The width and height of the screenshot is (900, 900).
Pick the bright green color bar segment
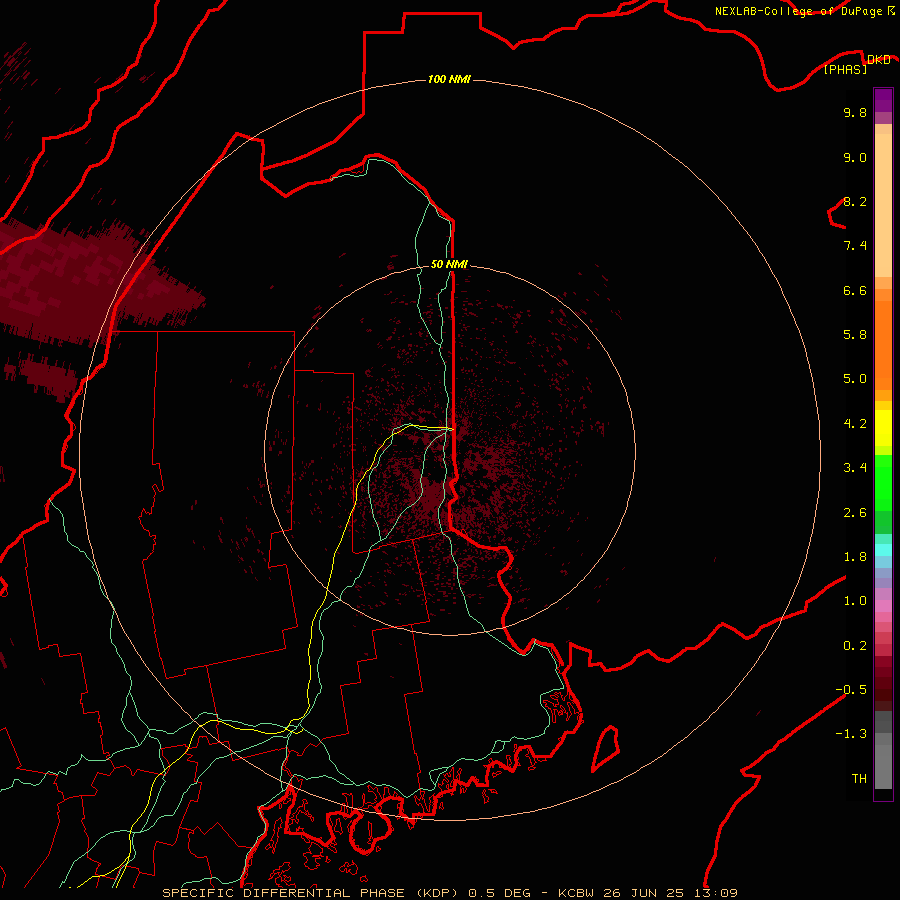pos(883,482)
